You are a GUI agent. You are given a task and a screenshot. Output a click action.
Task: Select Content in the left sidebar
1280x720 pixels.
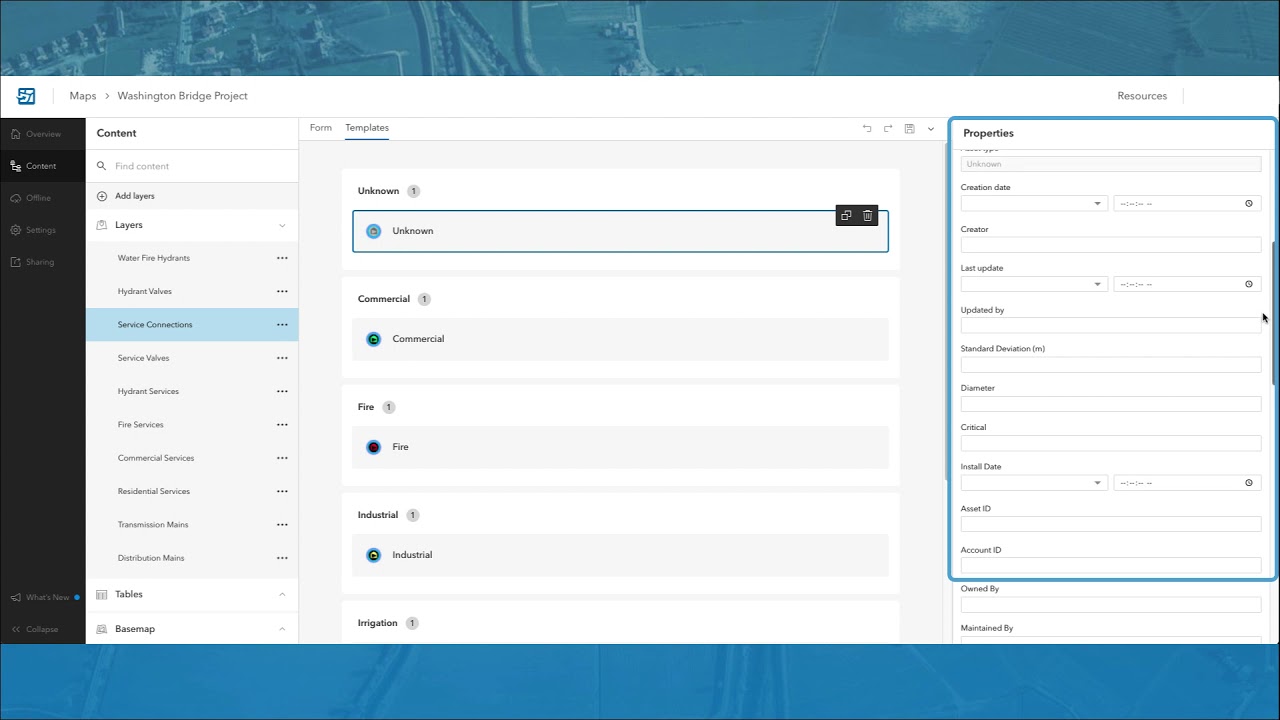[x=43, y=166]
